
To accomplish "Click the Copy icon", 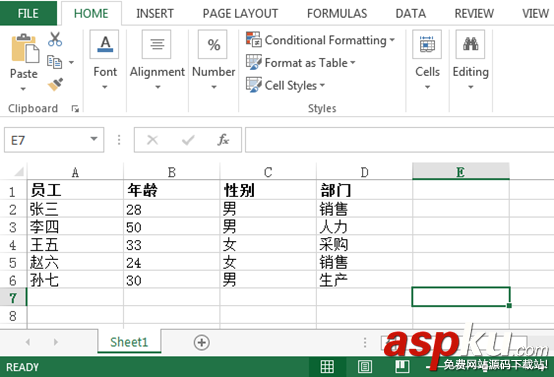I will coord(54,62).
